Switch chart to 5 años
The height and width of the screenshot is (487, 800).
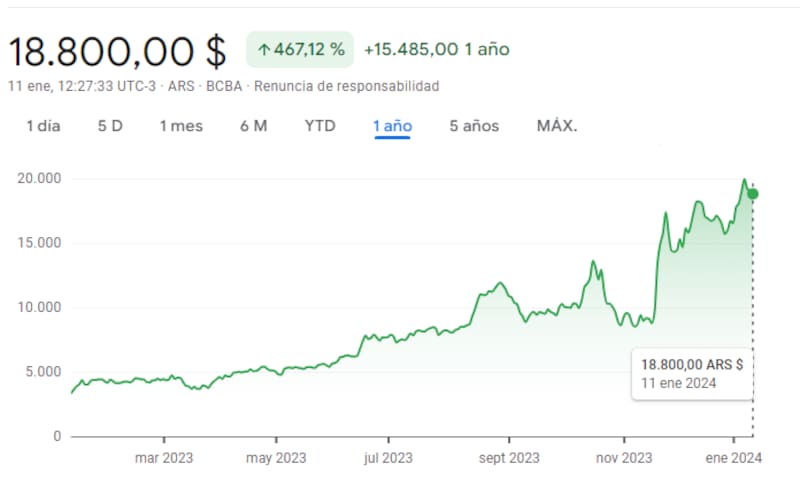tap(474, 126)
